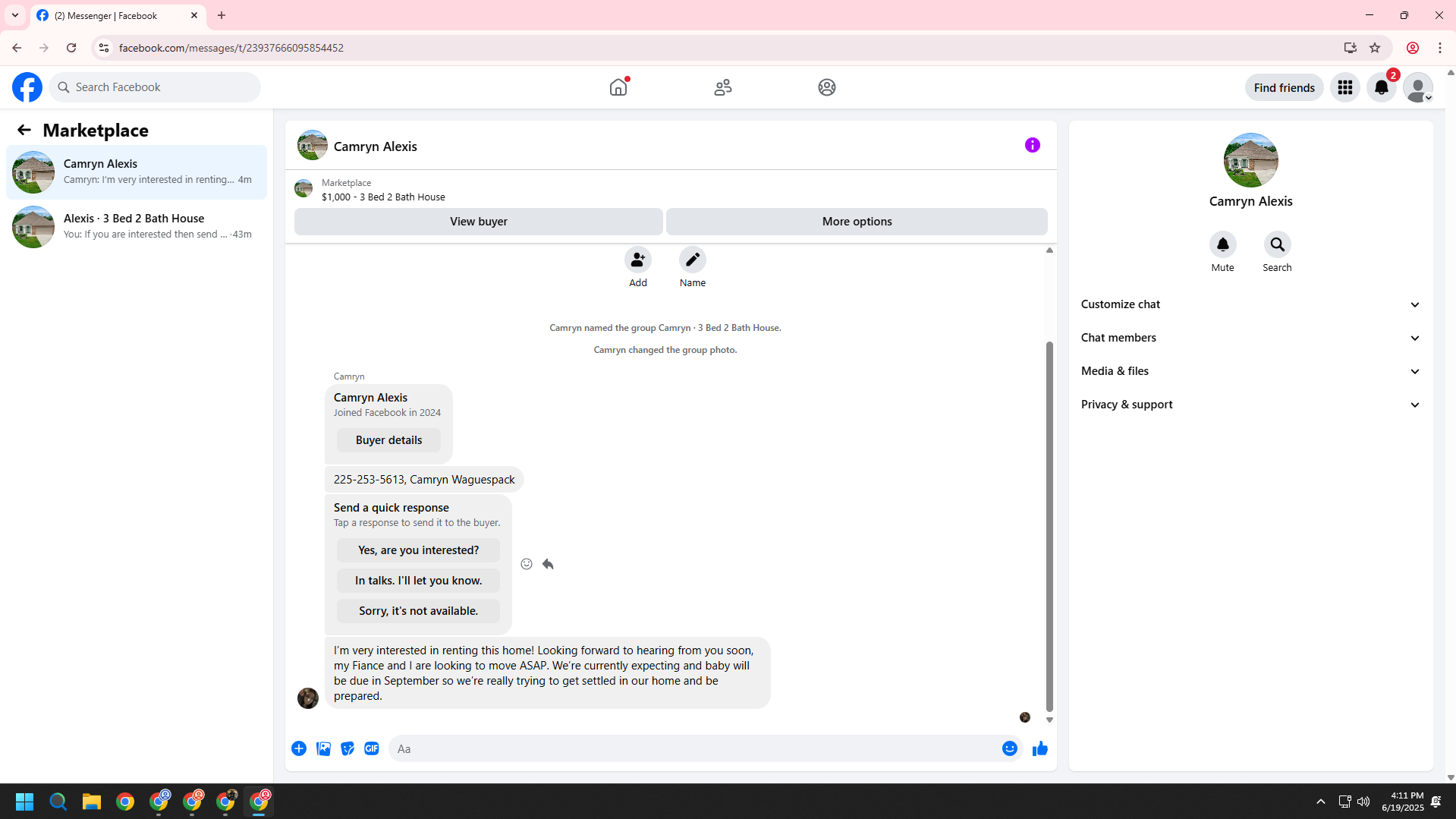Attach a file with the photo icon
The image size is (1456, 819).
[323, 748]
